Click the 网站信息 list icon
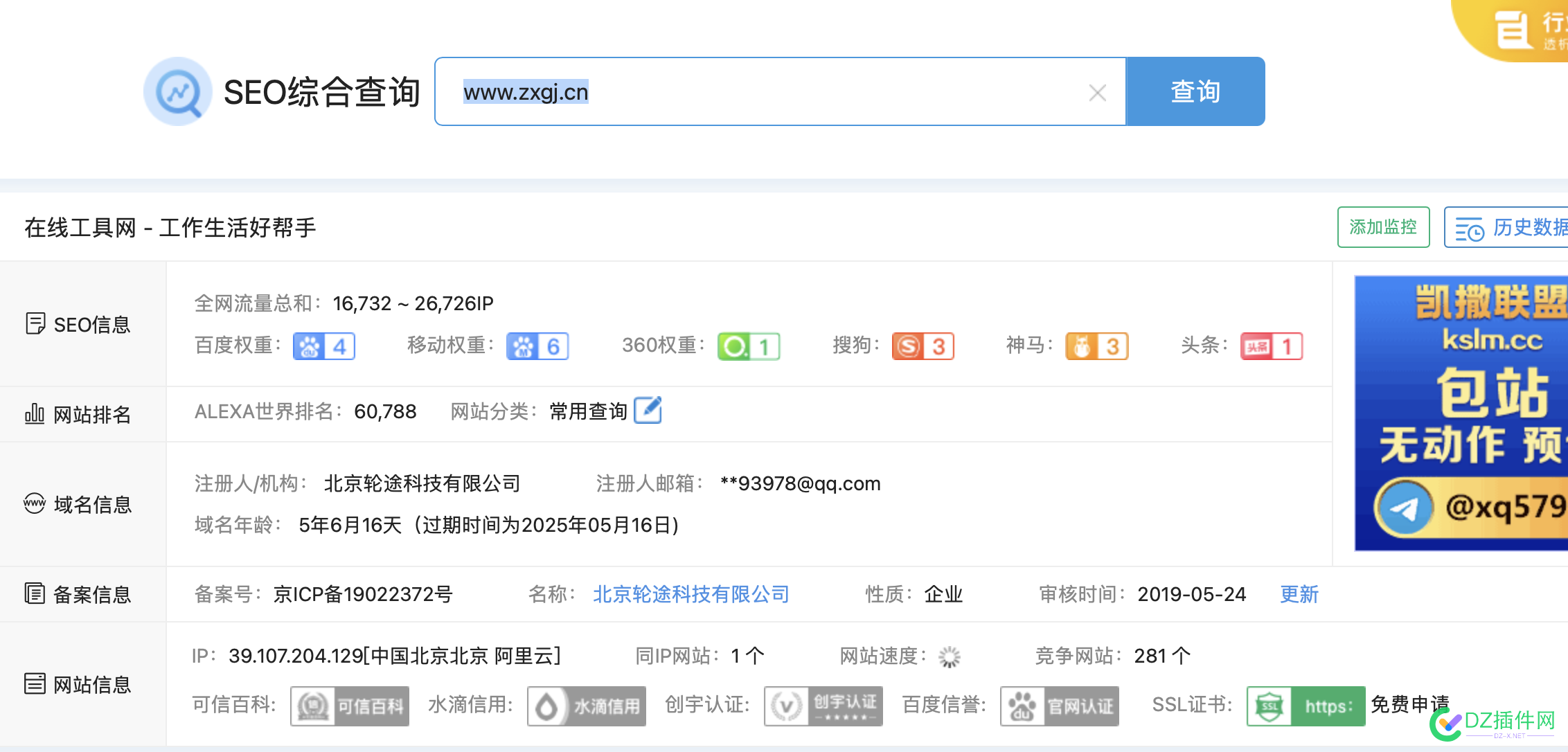Screen dimensions: 1568x752 [x=35, y=683]
